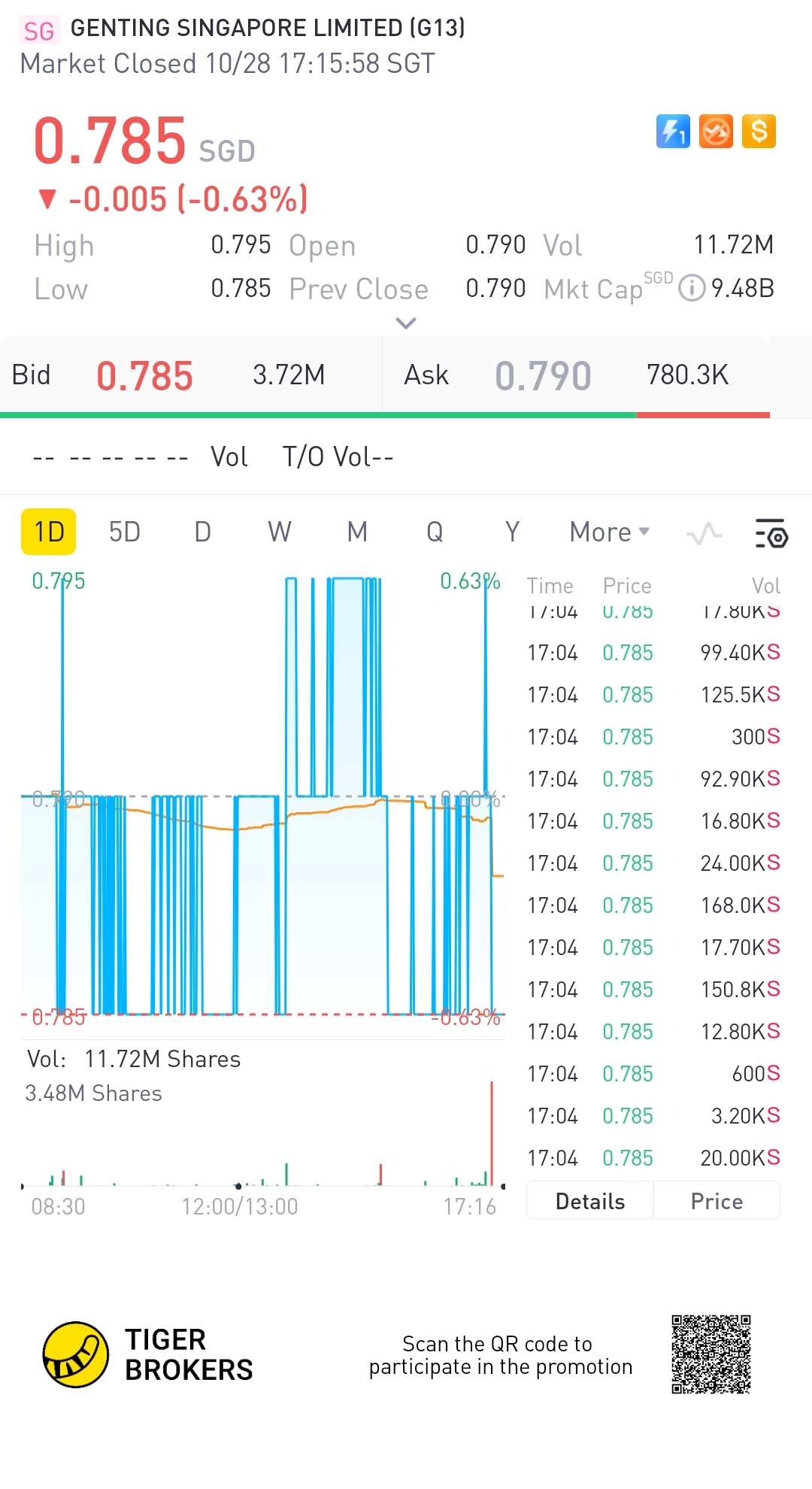Switch to Q quarterly chart
812x1489 pixels.
(435, 532)
